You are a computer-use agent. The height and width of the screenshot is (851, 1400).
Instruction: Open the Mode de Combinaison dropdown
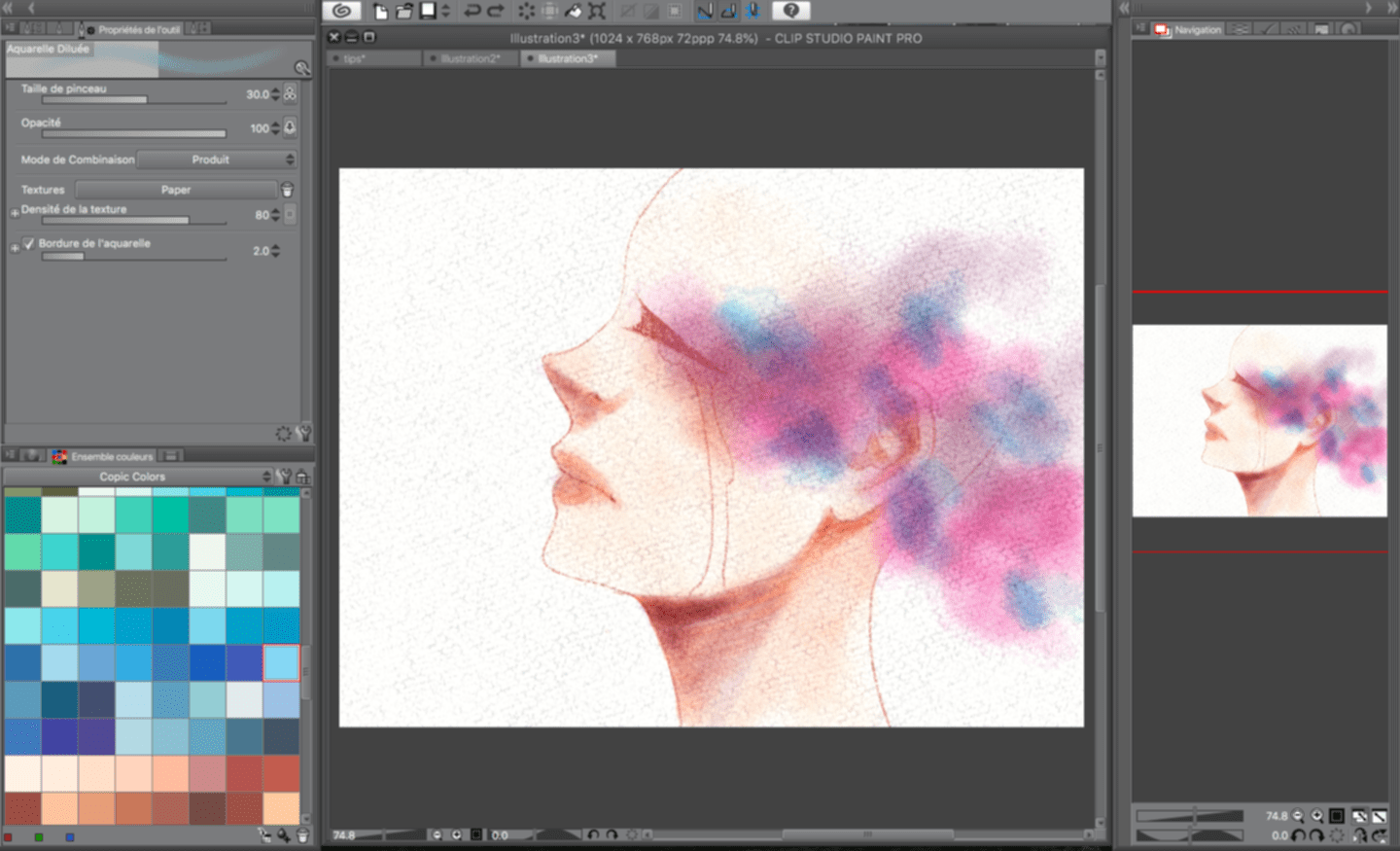coord(216,160)
